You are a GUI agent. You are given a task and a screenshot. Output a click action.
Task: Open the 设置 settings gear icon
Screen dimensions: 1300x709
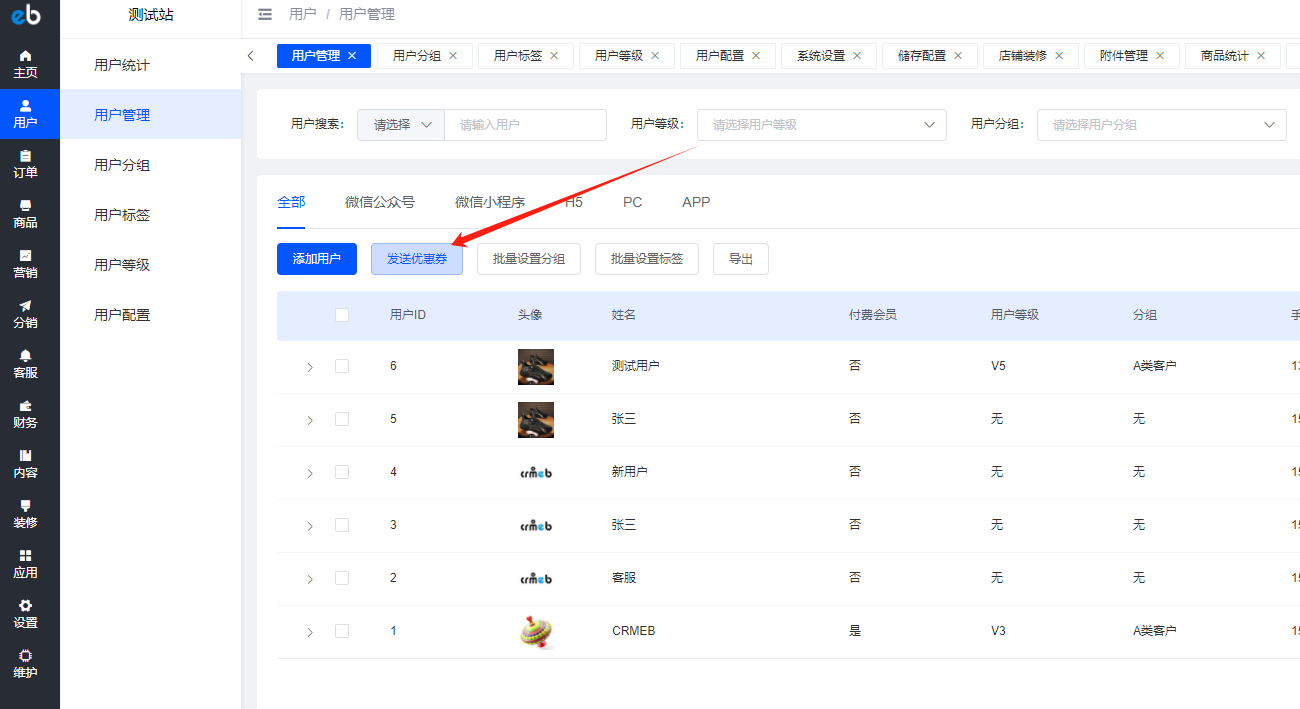(26, 613)
